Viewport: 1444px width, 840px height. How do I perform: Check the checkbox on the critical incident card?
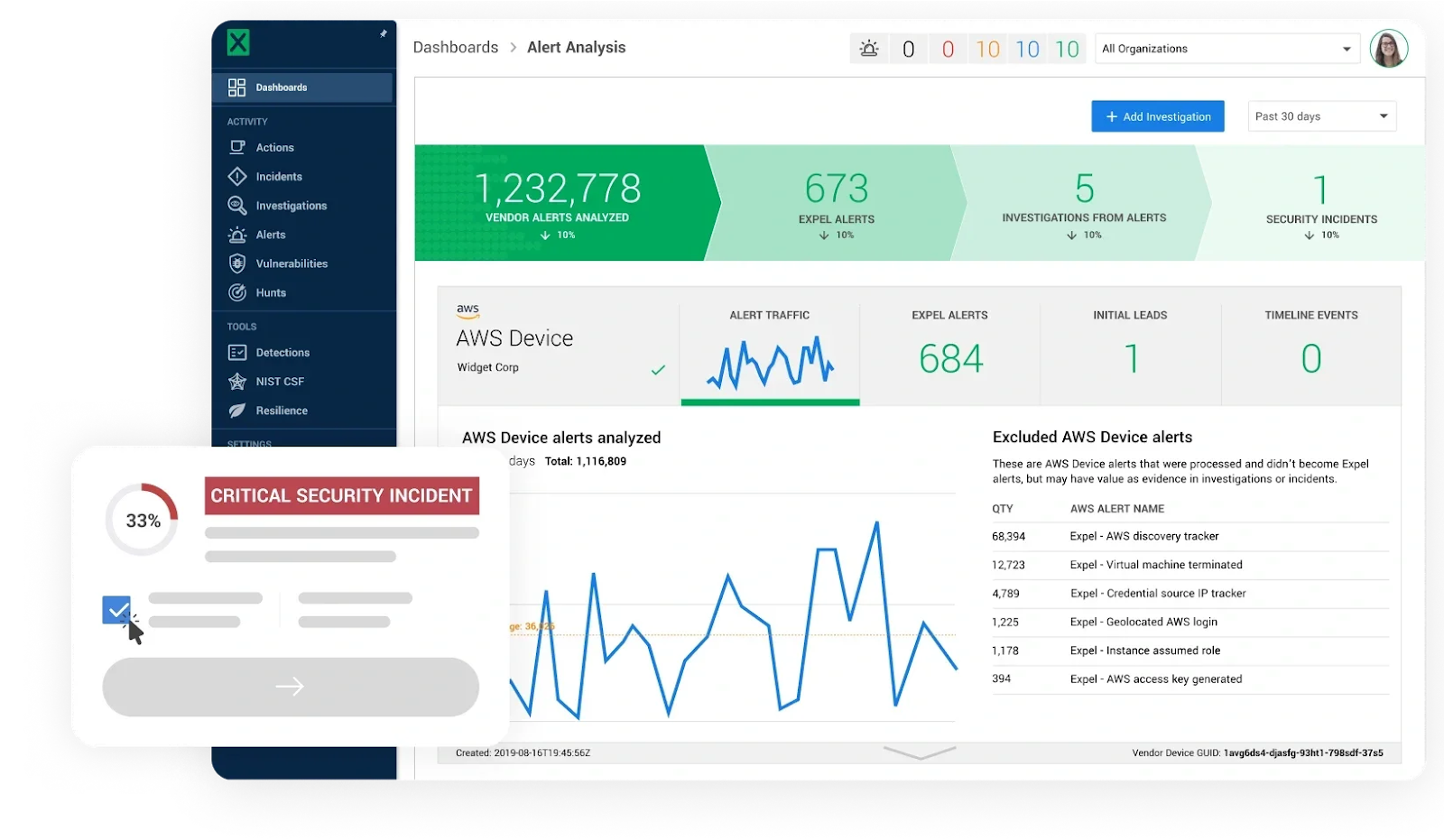(x=116, y=610)
